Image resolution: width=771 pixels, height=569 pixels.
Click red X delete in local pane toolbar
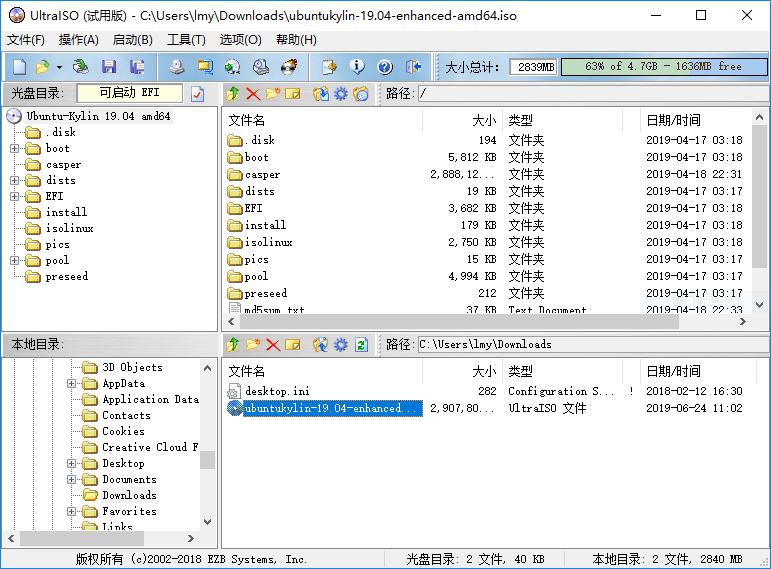(x=273, y=345)
